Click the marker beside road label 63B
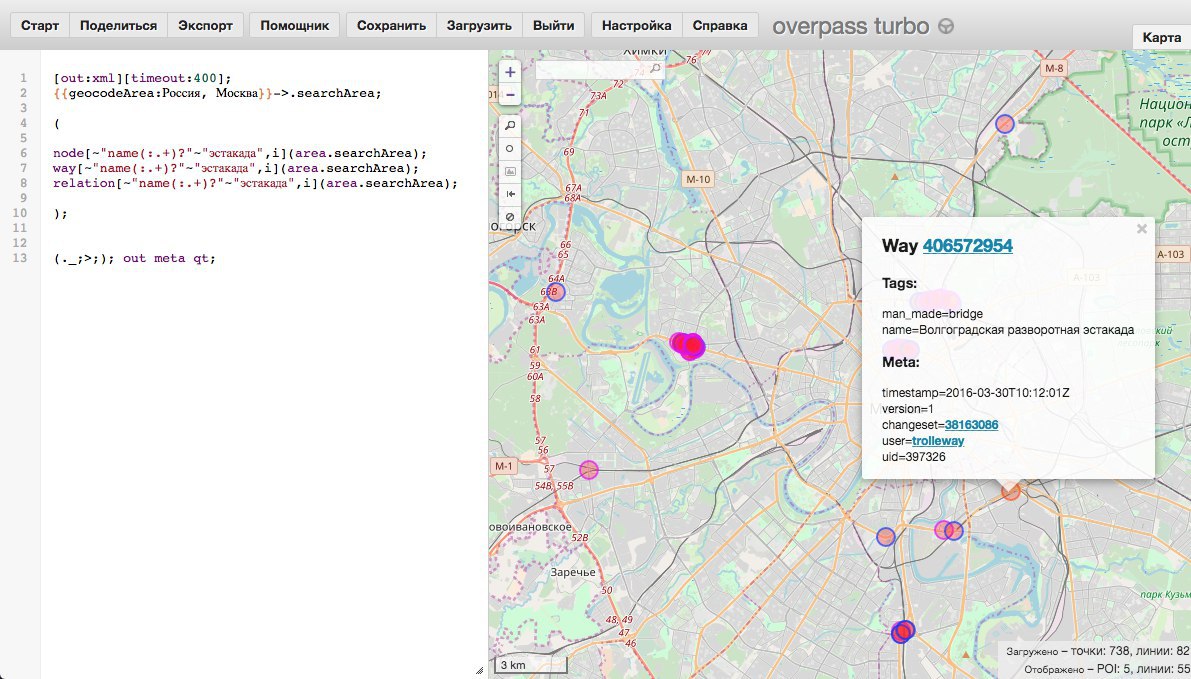 point(556,292)
